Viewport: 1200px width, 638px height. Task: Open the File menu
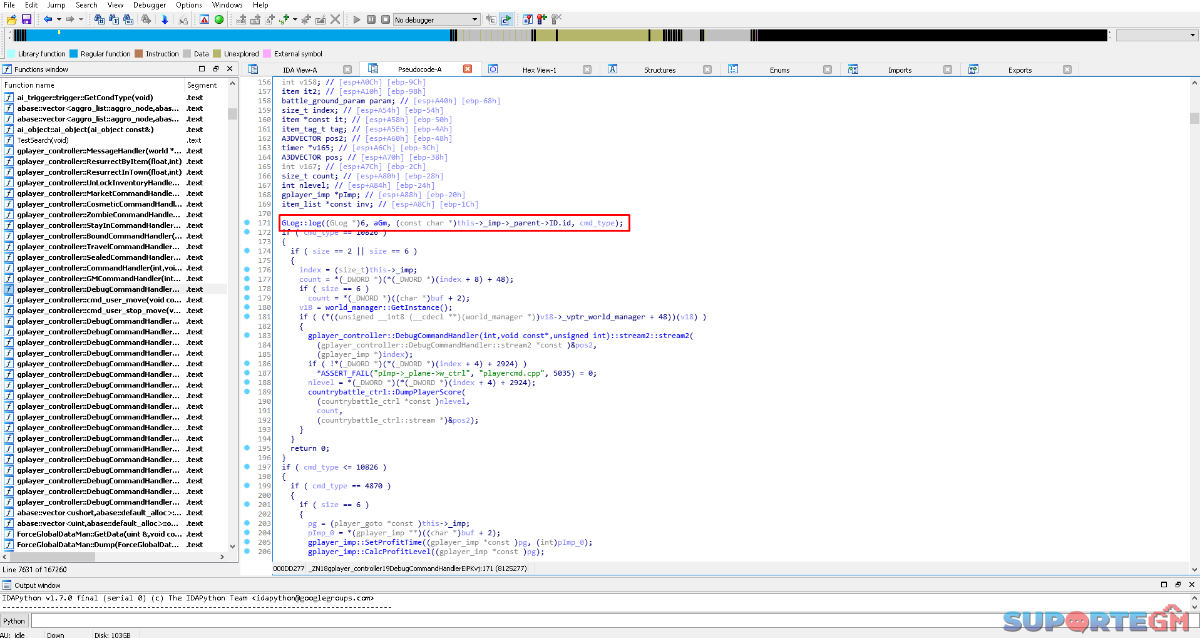coord(9,5)
